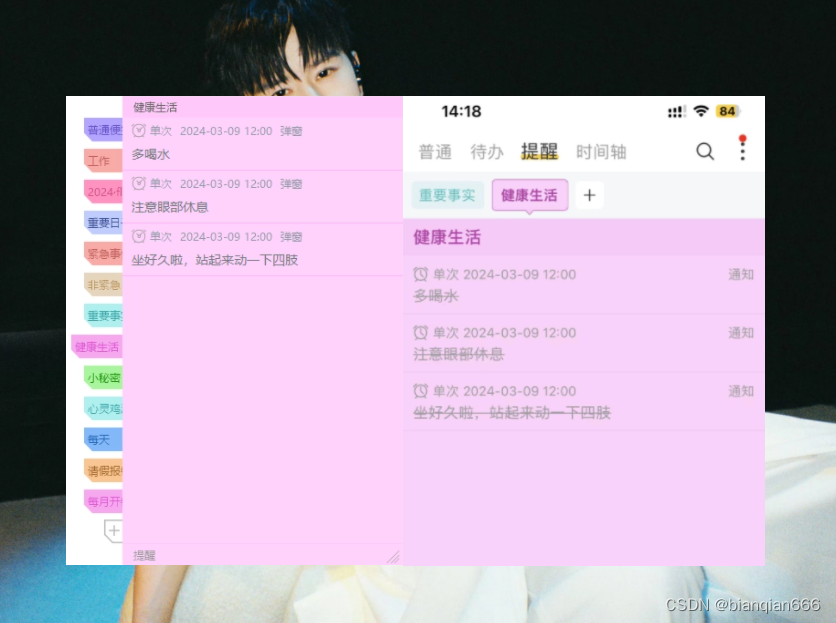Click the Wi-Fi status icon
The width and height of the screenshot is (836, 623).
[x=701, y=111]
